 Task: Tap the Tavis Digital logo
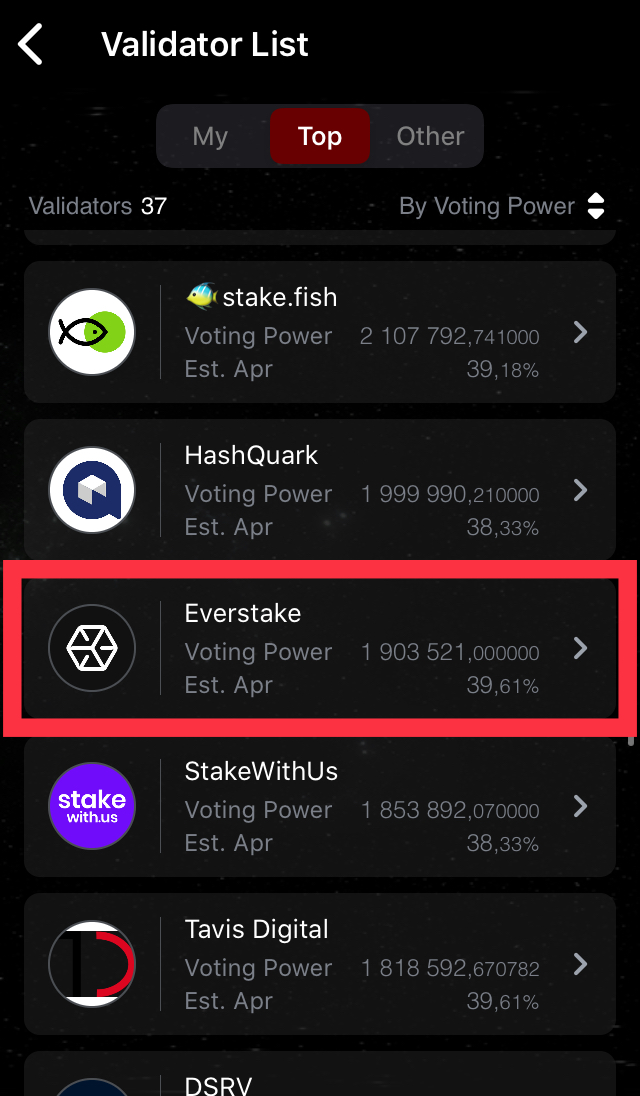tap(92, 964)
